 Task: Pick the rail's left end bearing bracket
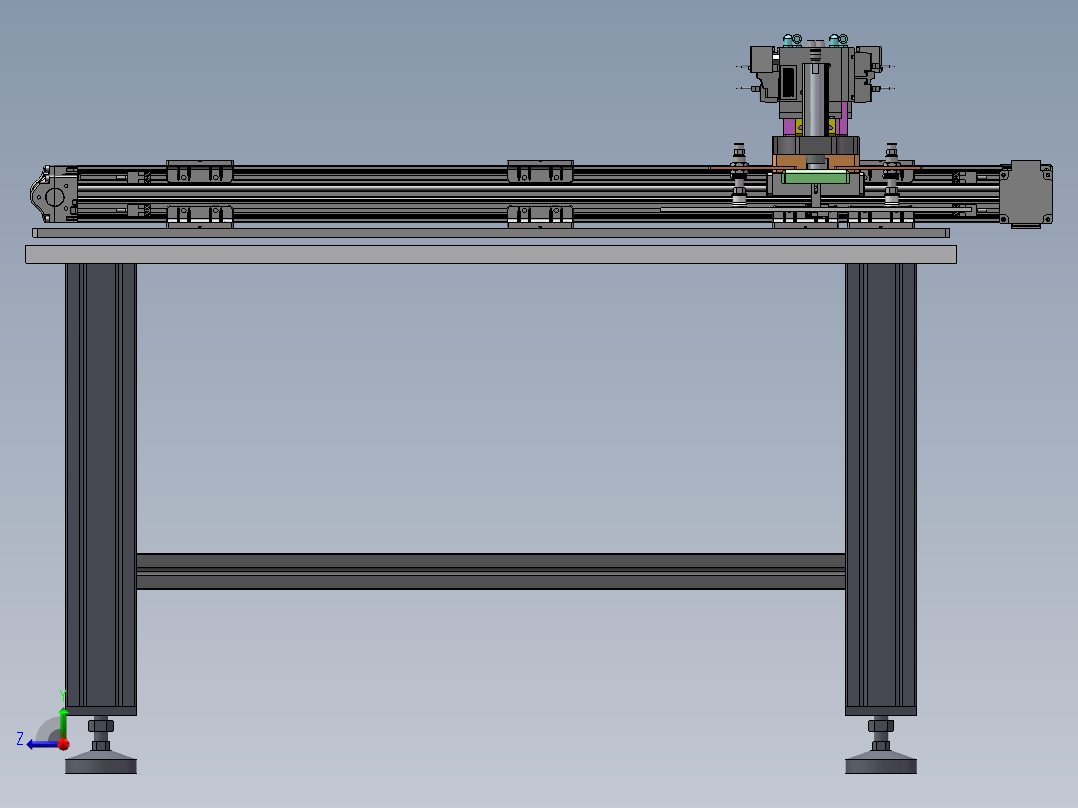[51, 194]
